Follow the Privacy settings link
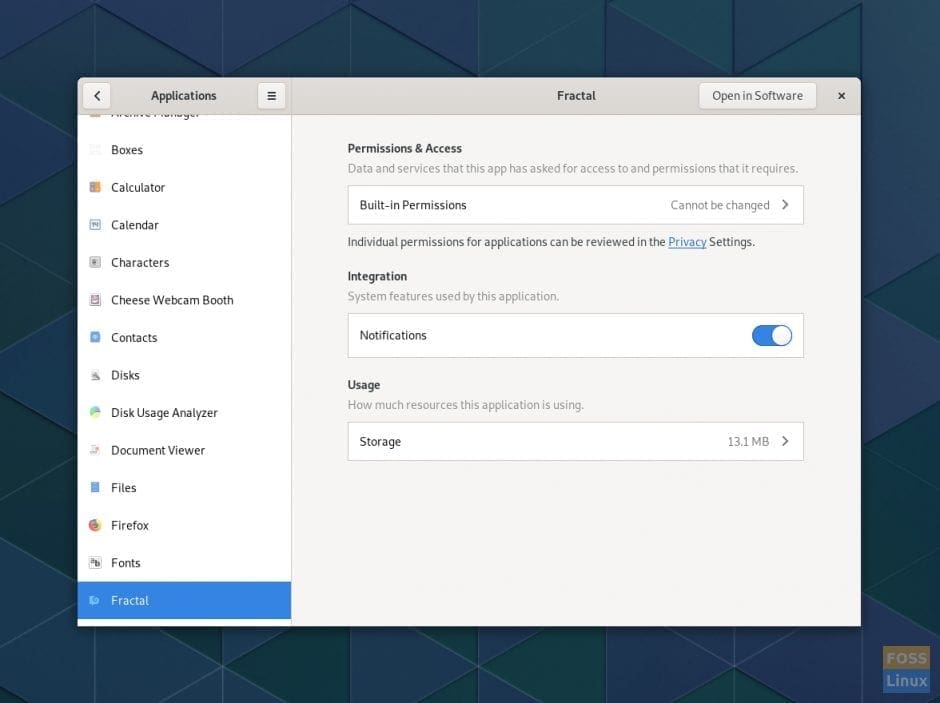 click(687, 242)
